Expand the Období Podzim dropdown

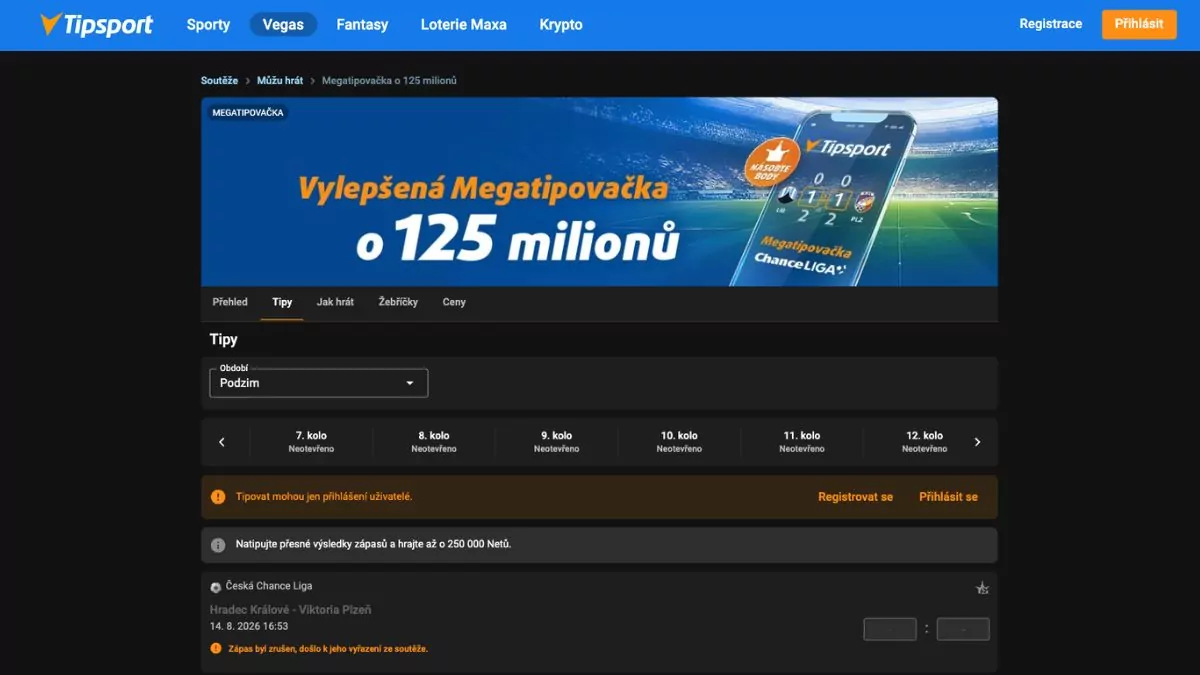pos(318,383)
